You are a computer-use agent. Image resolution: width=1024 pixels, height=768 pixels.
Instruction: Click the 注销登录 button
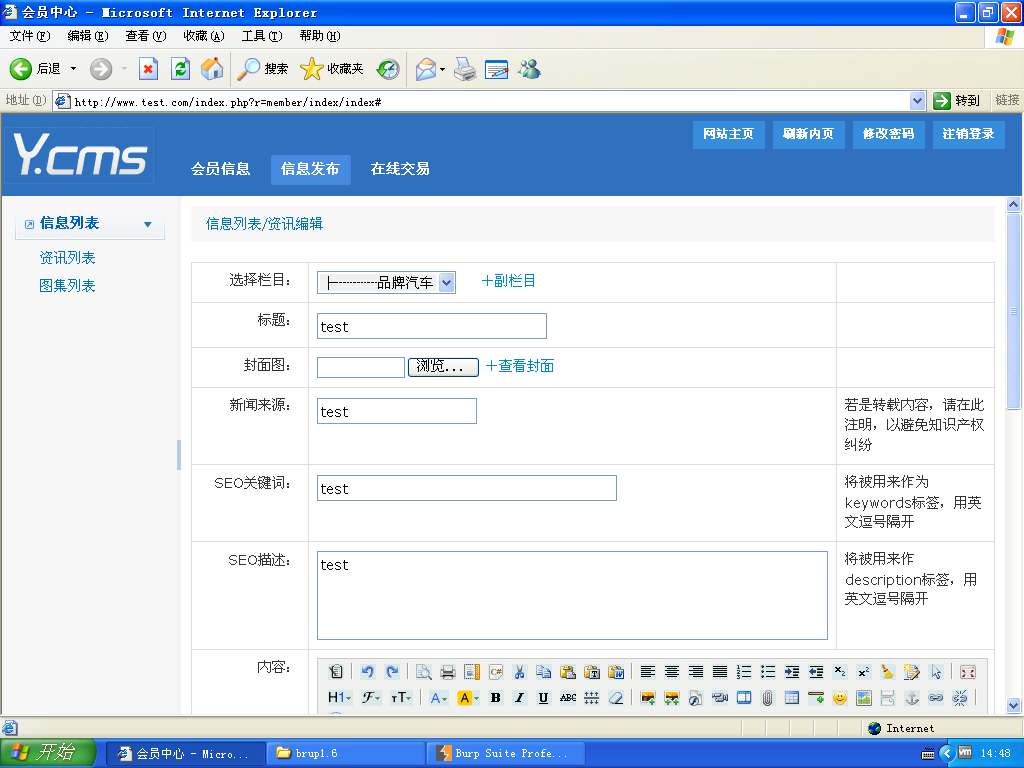click(968, 135)
